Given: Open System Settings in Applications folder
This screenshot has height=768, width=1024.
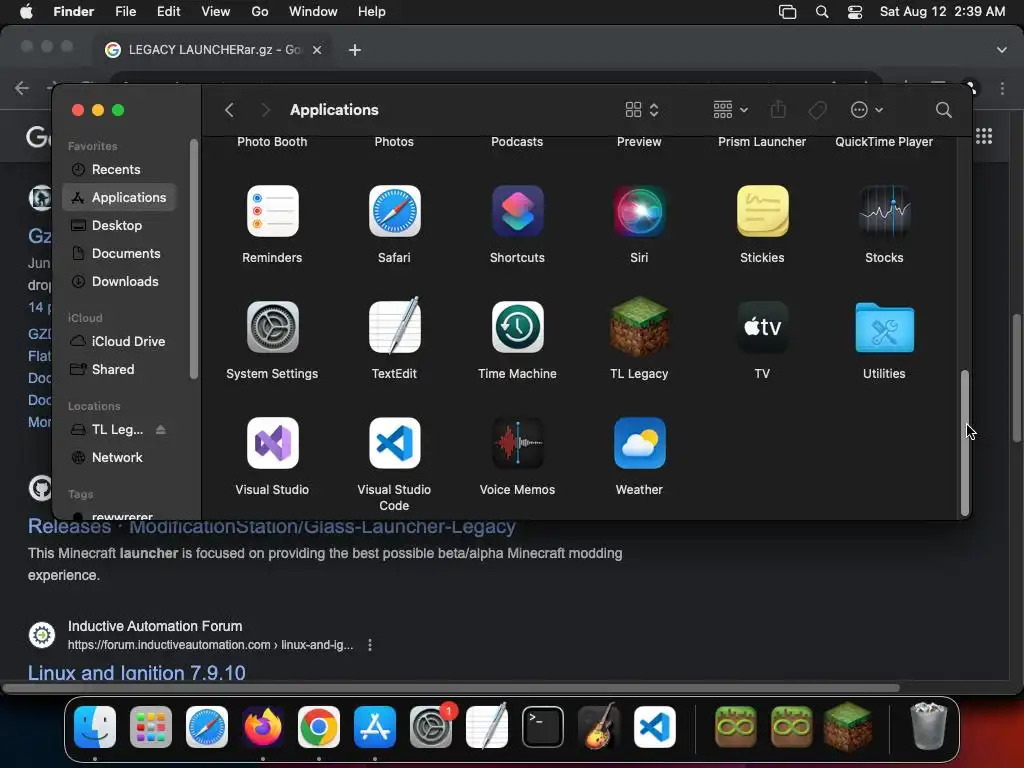Looking at the screenshot, I should (272, 327).
